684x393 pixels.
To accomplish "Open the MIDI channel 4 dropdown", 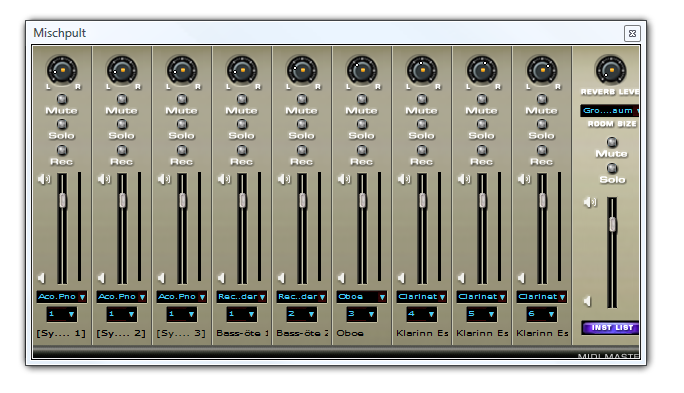I will (421, 314).
